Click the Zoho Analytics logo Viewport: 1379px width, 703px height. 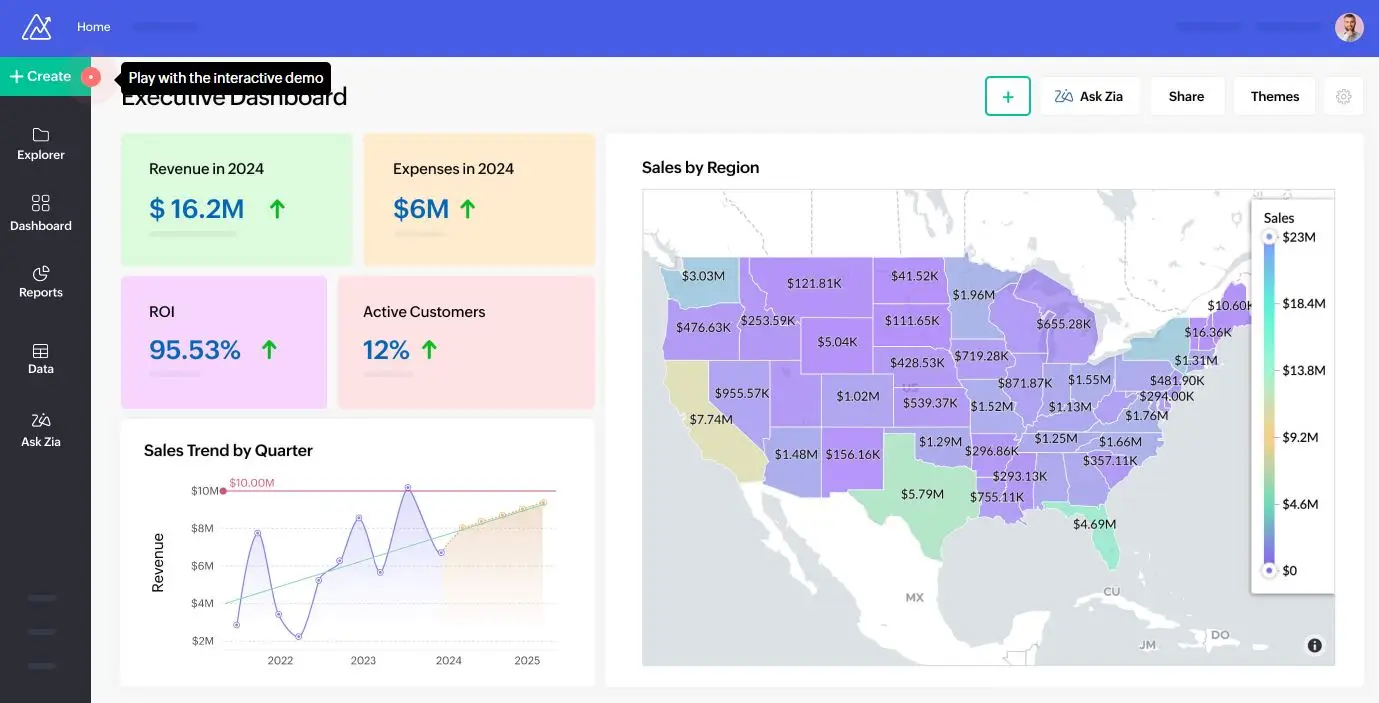tap(36, 27)
